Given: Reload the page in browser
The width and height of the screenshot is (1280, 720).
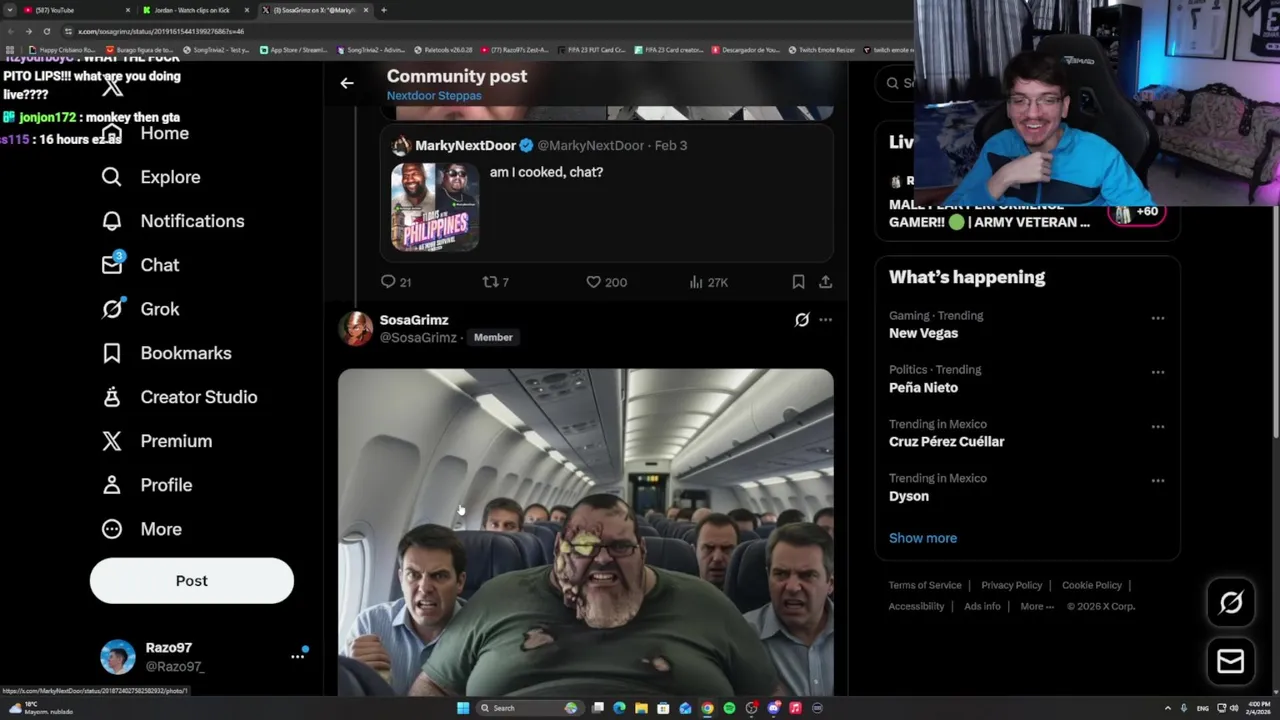Looking at the screenshot, I should [46, 31].
